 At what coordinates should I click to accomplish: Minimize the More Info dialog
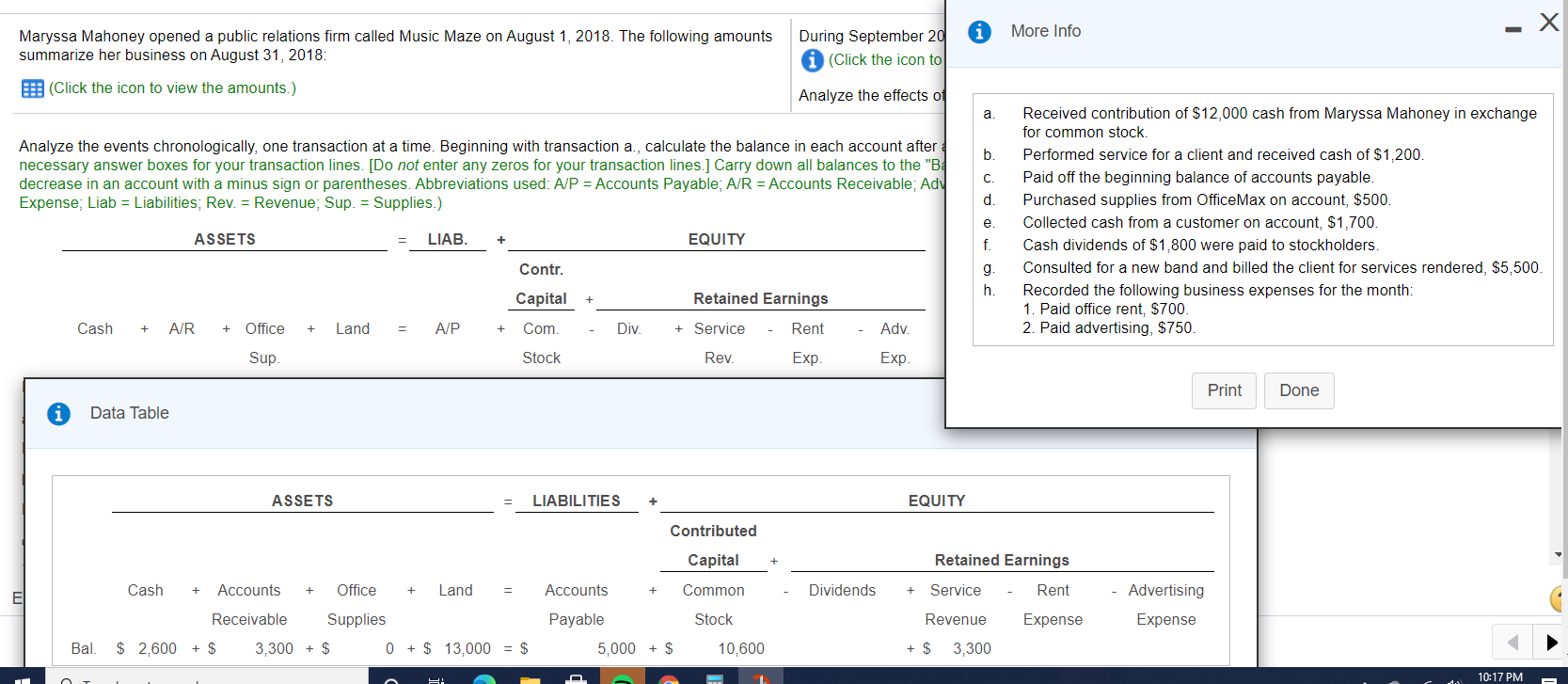coord(1513,30)
